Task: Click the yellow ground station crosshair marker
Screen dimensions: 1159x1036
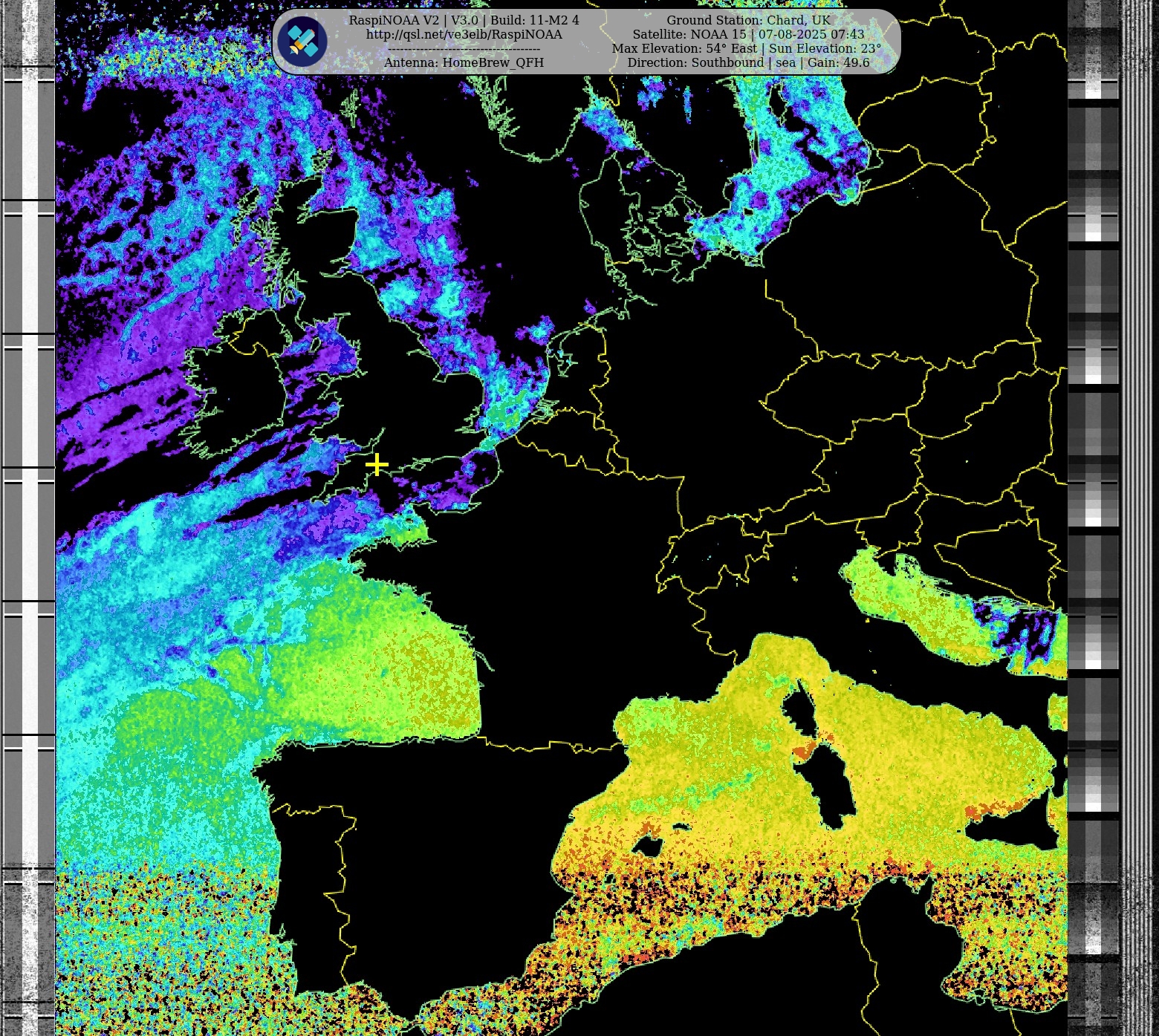Action: pyautogui.click(x=377, y=465)
